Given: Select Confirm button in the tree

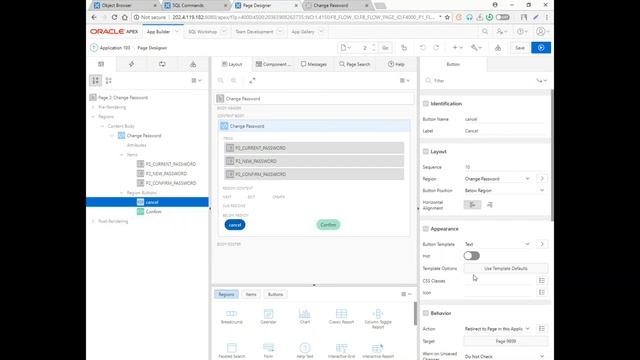Looking at the screenshot, I should 153,212.
